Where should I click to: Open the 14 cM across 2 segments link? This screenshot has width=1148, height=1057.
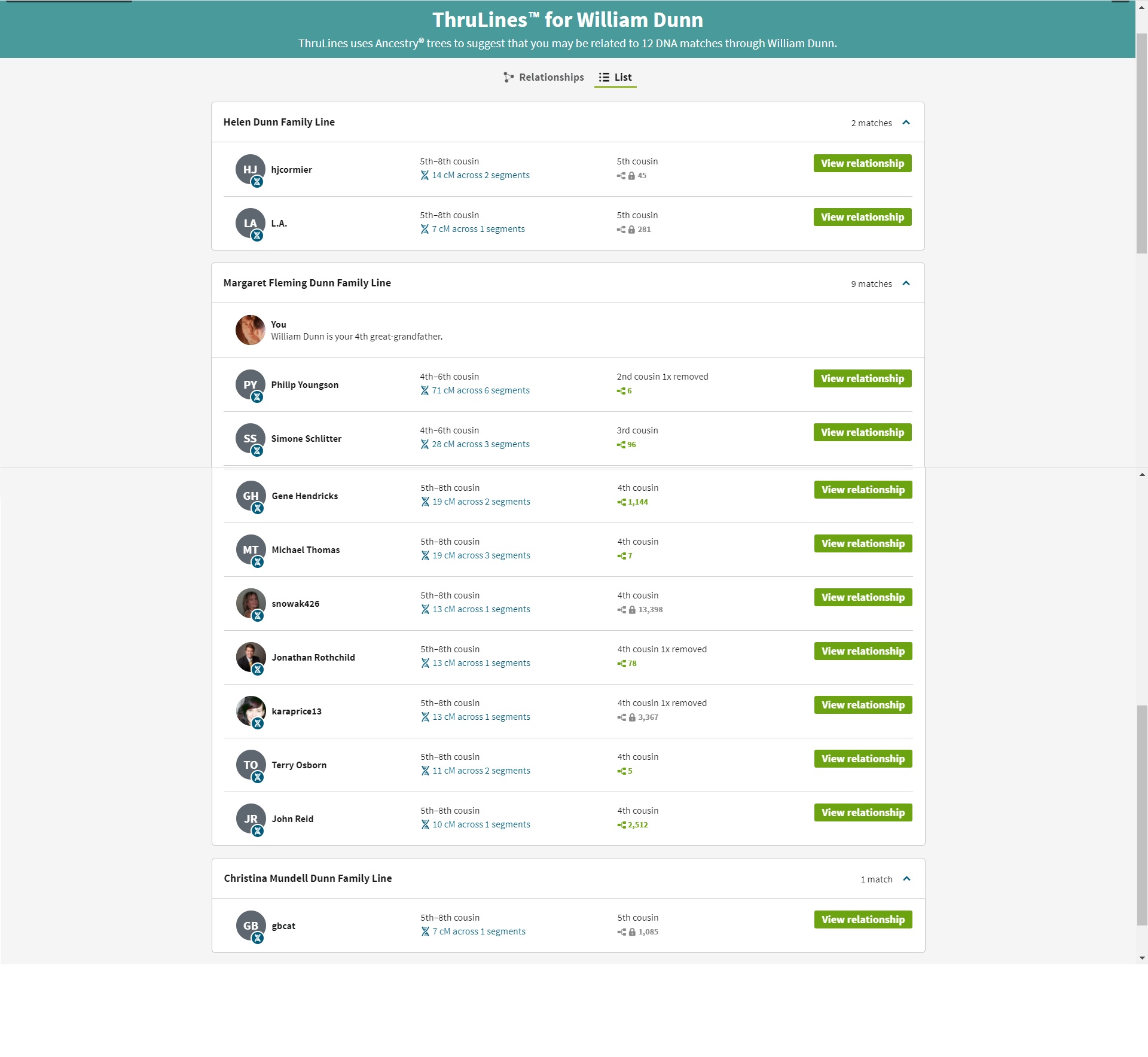[x=475, y=175]
